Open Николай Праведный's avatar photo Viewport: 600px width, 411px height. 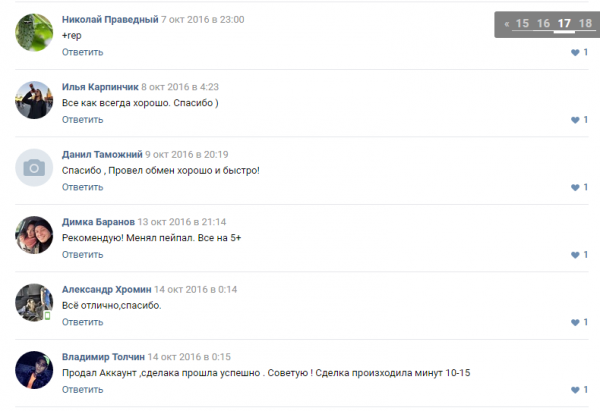pos(34,33)
